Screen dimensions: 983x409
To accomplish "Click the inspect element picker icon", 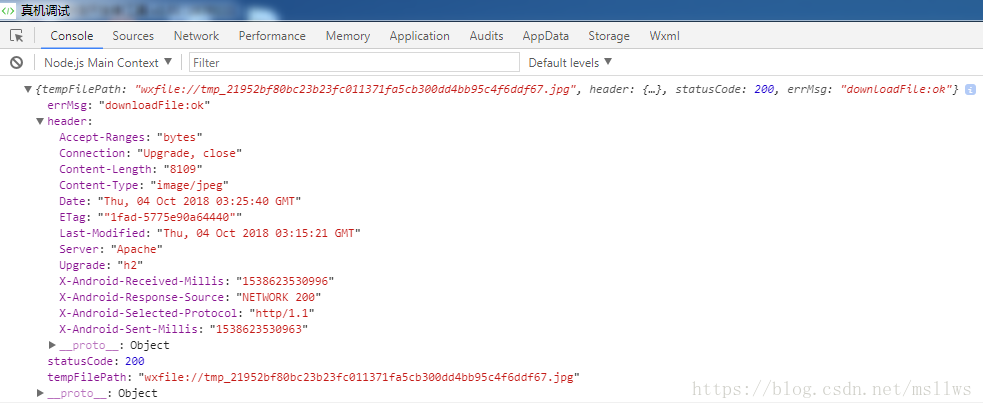I will [x=16, y=36].
